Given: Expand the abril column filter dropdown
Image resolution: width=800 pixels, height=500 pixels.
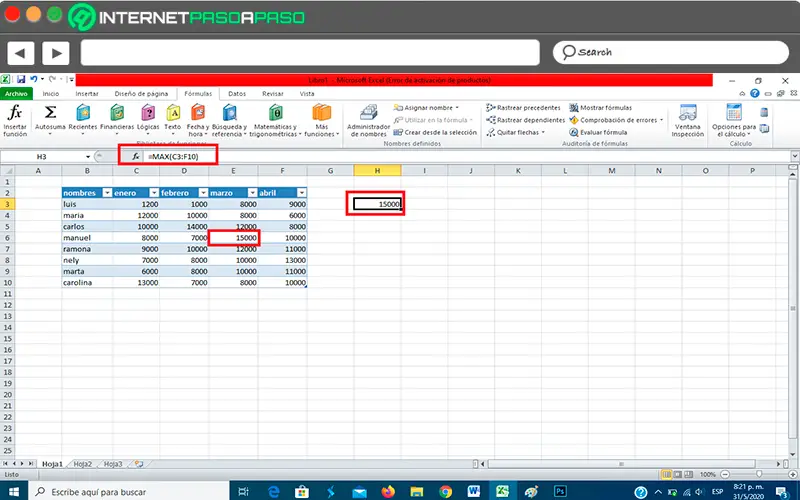Looking at the screenshot, I should coord(302,193).
